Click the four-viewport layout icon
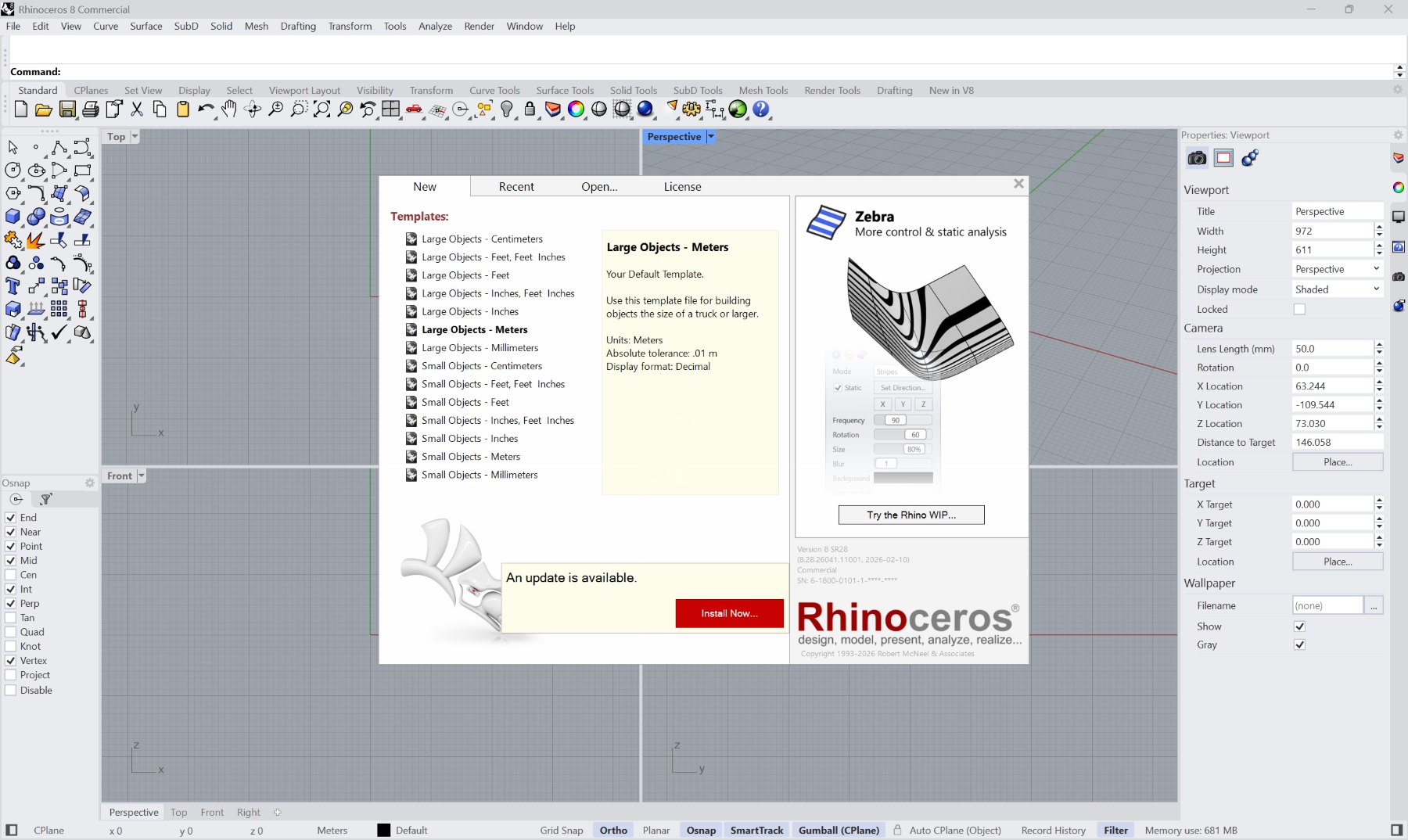The height and width of the screenshot is (840, 1408). click(x=391, y=109)
